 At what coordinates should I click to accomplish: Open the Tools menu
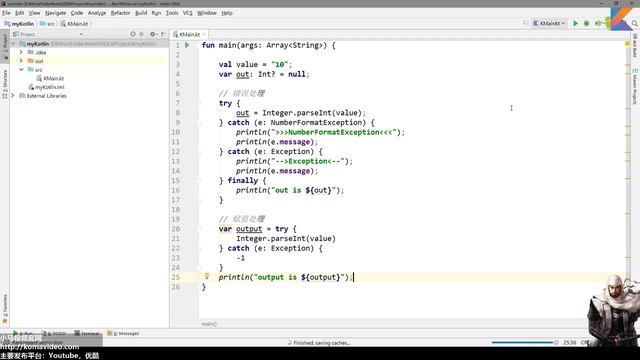[x=172, y=13]
